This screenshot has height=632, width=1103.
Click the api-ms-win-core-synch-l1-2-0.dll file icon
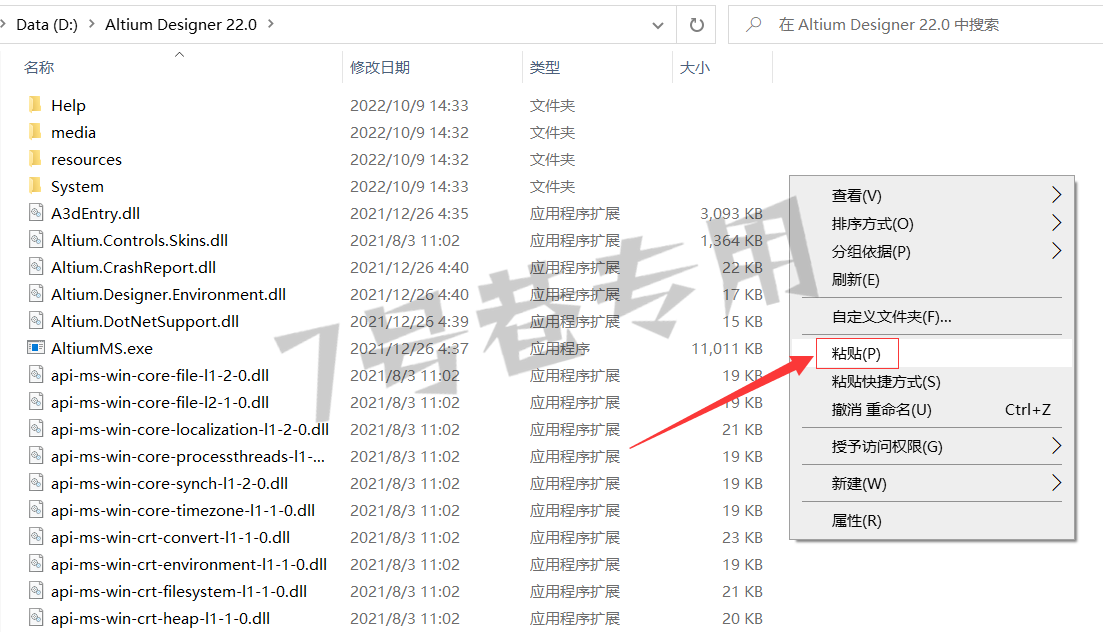pos(36,483)
